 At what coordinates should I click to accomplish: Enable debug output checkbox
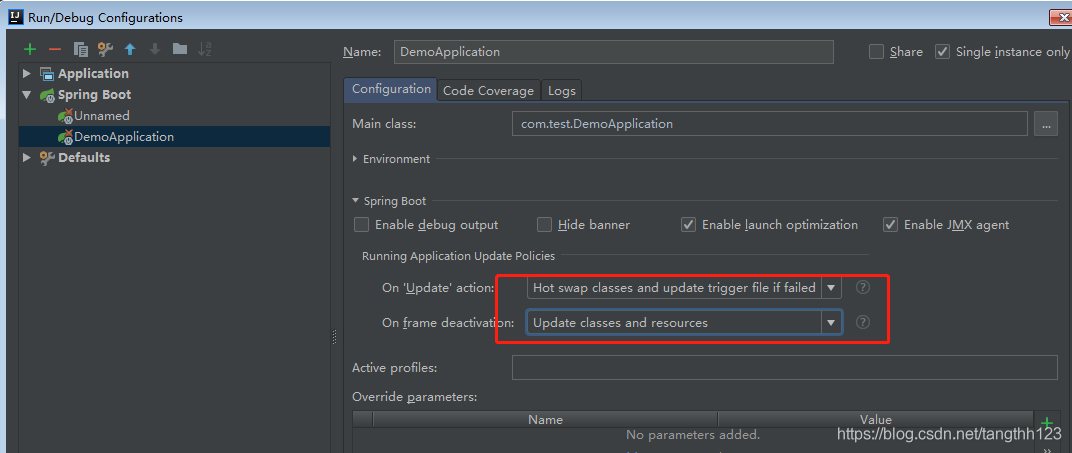[x=362, y=225]
